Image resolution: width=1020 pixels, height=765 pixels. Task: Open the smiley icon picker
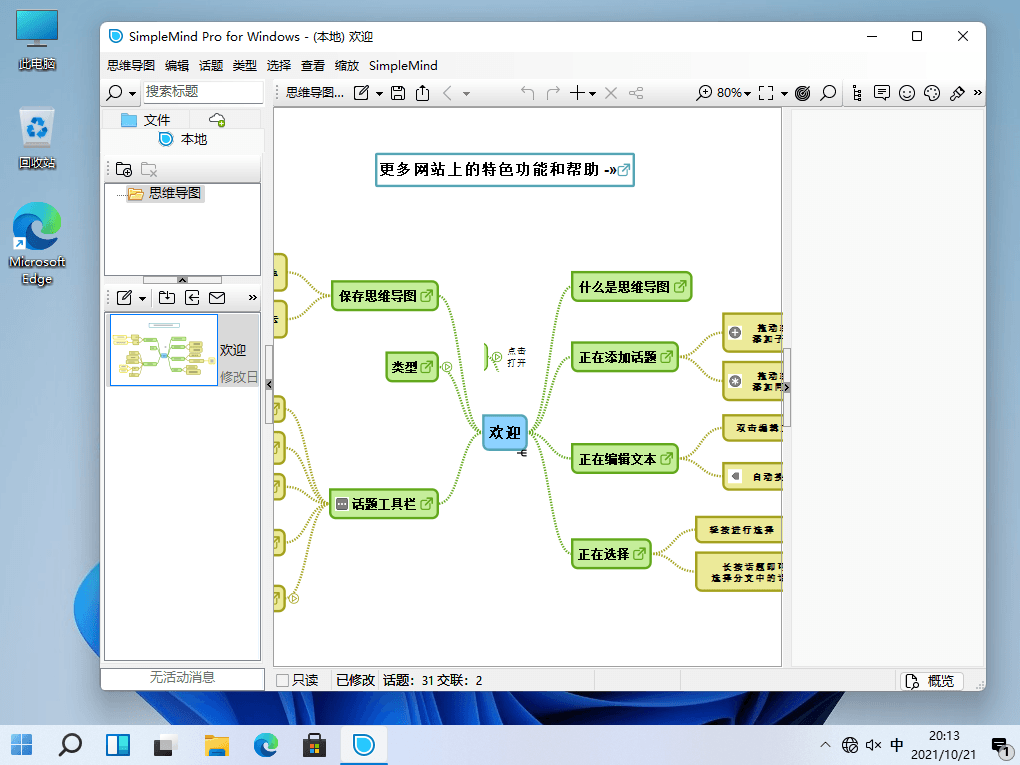907,93
